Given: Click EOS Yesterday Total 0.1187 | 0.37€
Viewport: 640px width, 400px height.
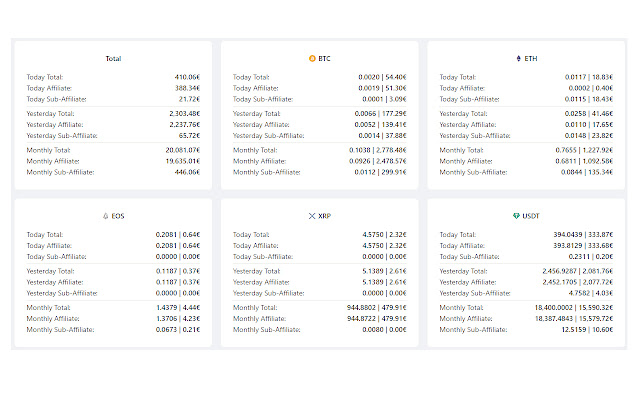Looking at the screenshot, I should (x=178, y=271).
